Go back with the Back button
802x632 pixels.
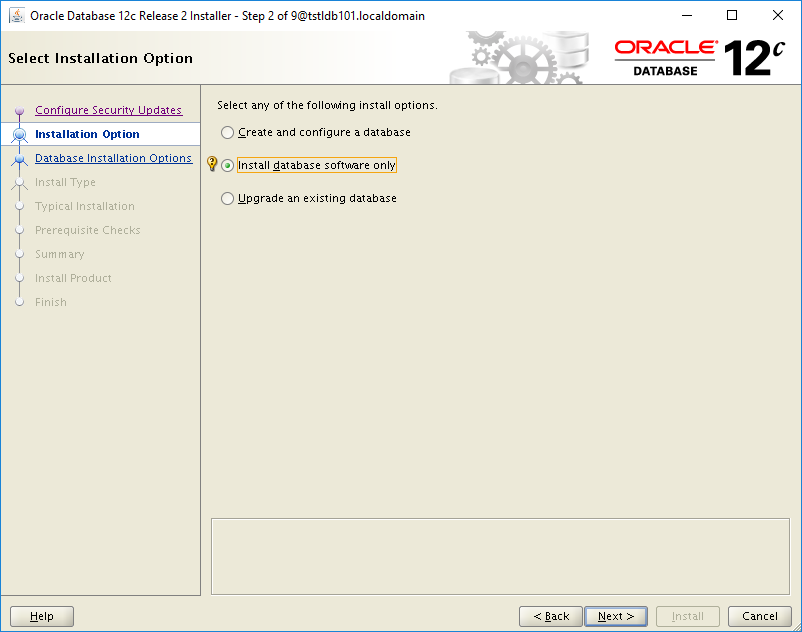click(551, 616)
